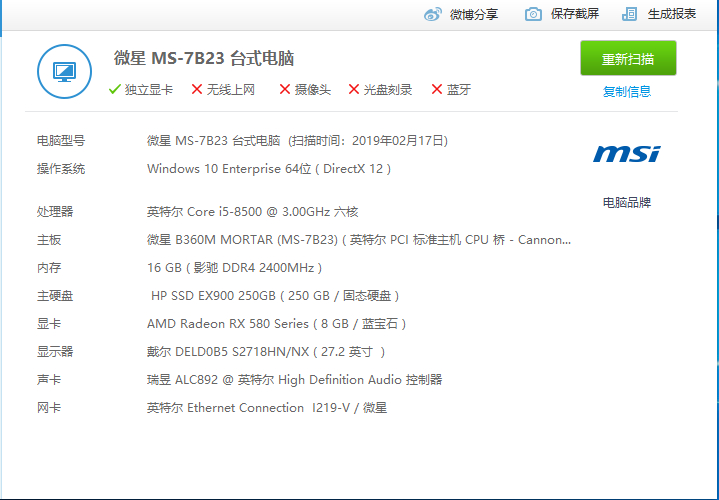Viewport: 719px width, 500px height.
Task: Click the scan time 2019年02月17日 value
Action: point(398,140)
